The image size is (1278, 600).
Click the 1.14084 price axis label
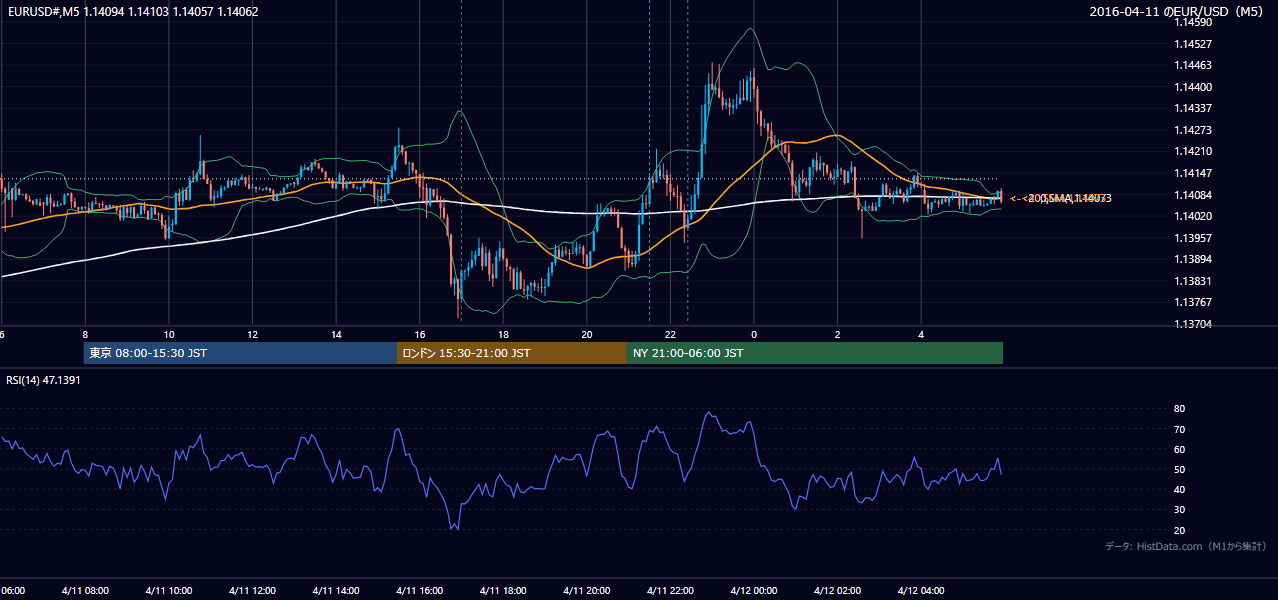click(x=1194, y=194)
